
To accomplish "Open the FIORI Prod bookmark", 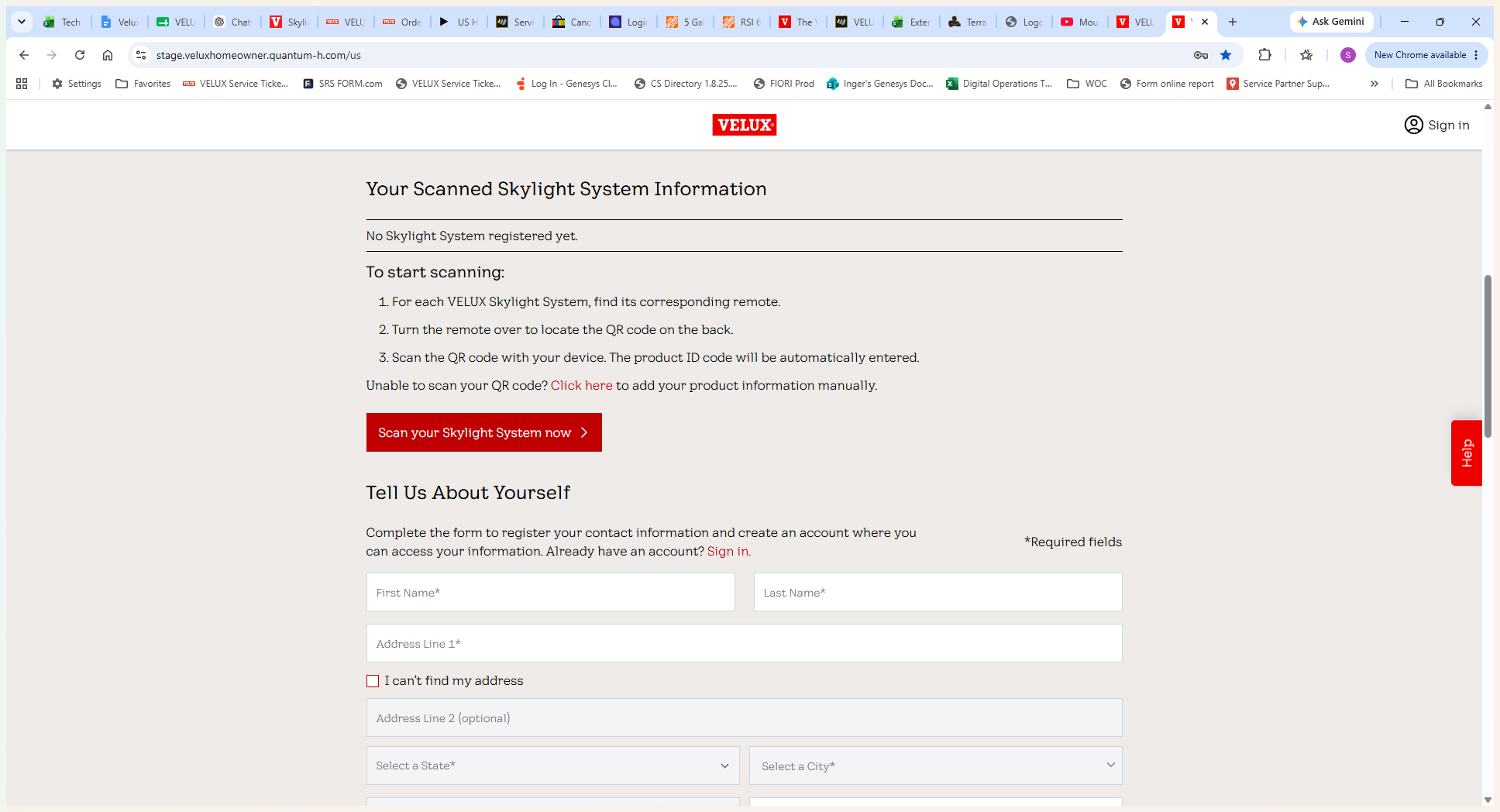I will pyautogui.click(x=783, y=84).
